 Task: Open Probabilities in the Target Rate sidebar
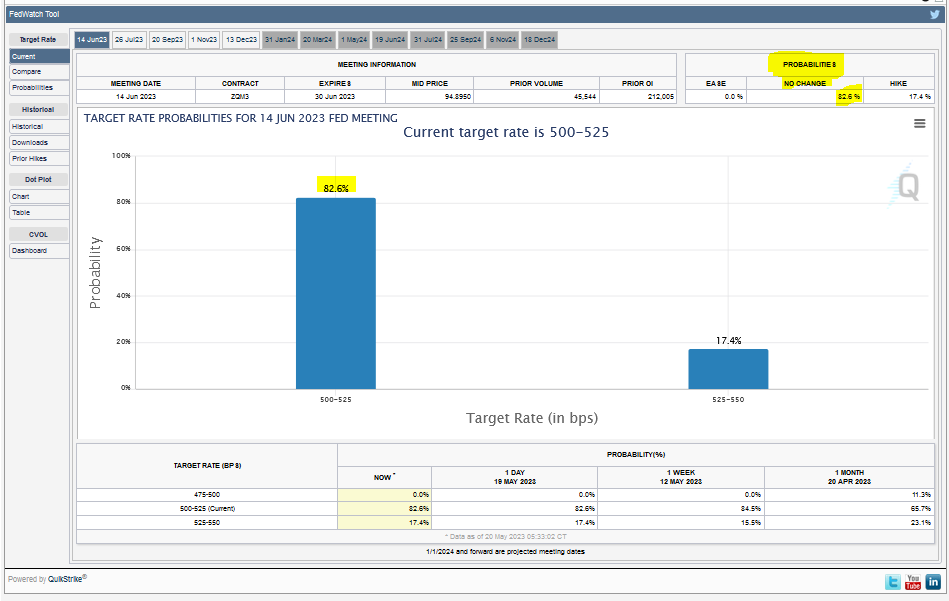tap(39, 88)
